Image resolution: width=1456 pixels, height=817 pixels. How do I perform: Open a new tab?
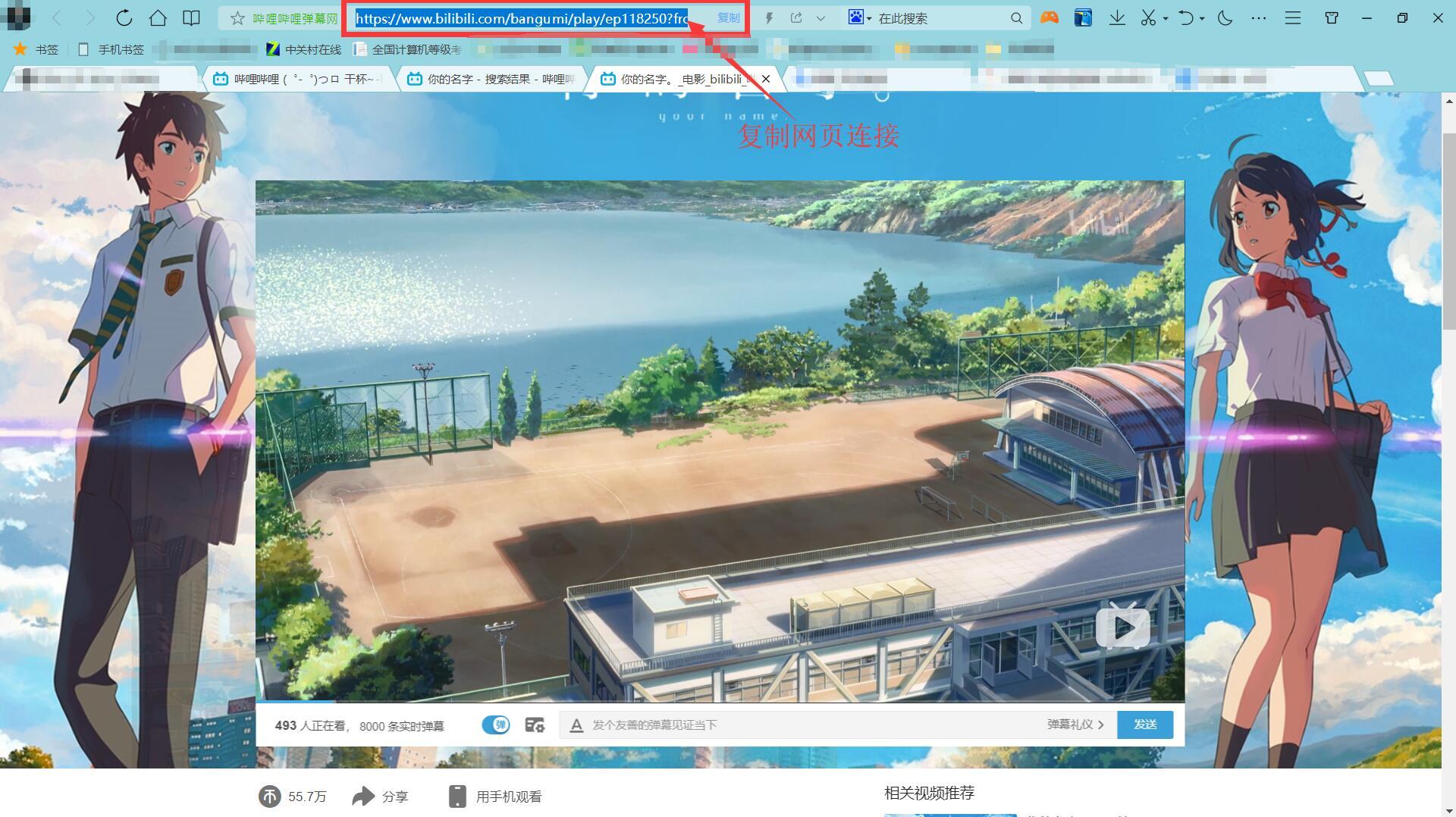[x=1379, y=79]
